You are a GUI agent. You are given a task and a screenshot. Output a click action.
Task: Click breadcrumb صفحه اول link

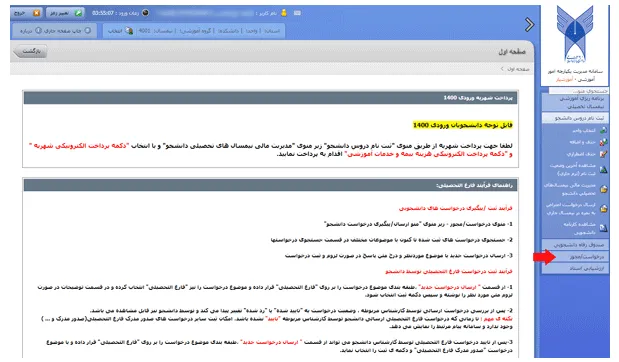point(518,69)
